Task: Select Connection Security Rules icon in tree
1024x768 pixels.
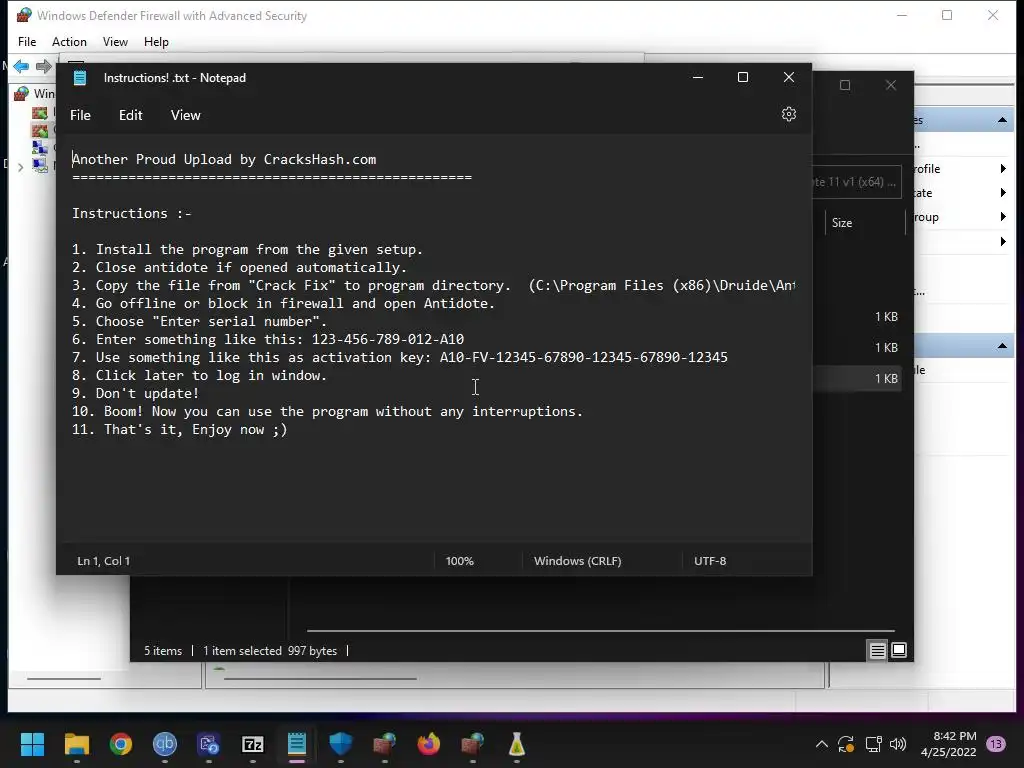Action: click(x=40, y=148)
